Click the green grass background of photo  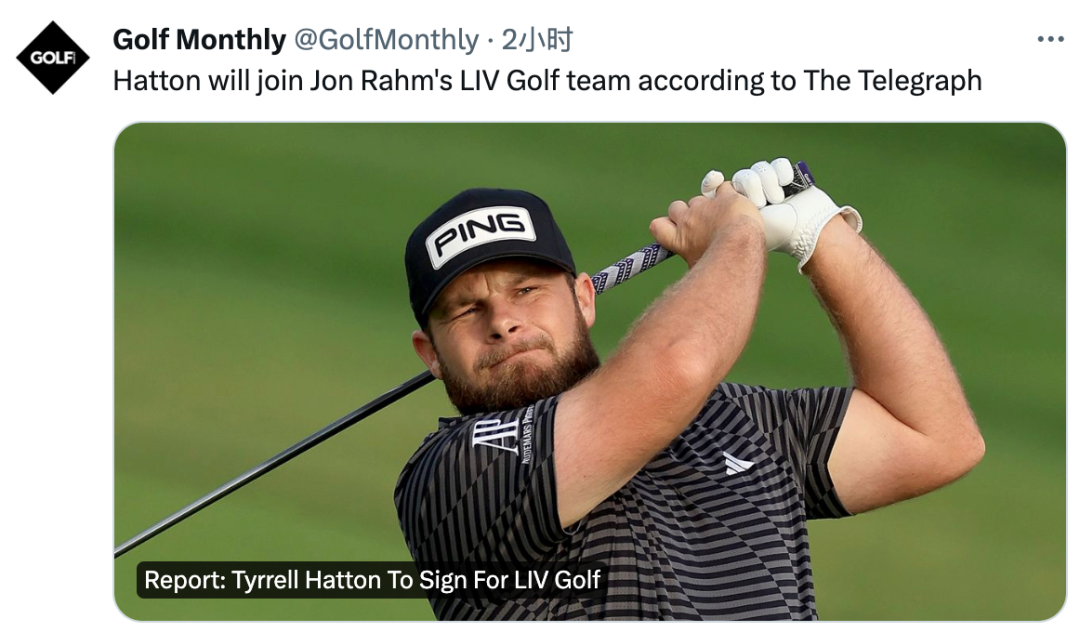pos(250,250)
